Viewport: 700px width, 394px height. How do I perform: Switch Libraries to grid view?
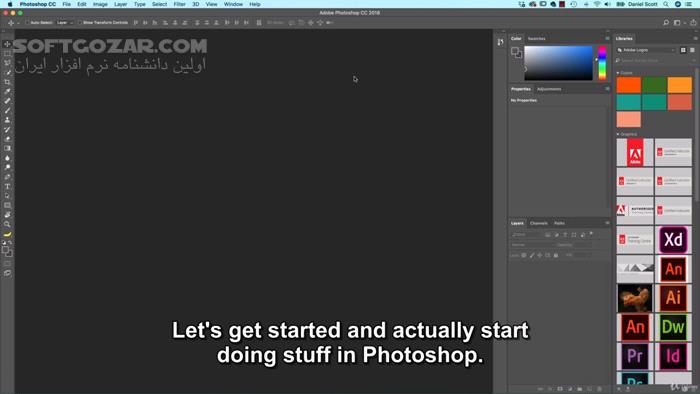(683, 50)
